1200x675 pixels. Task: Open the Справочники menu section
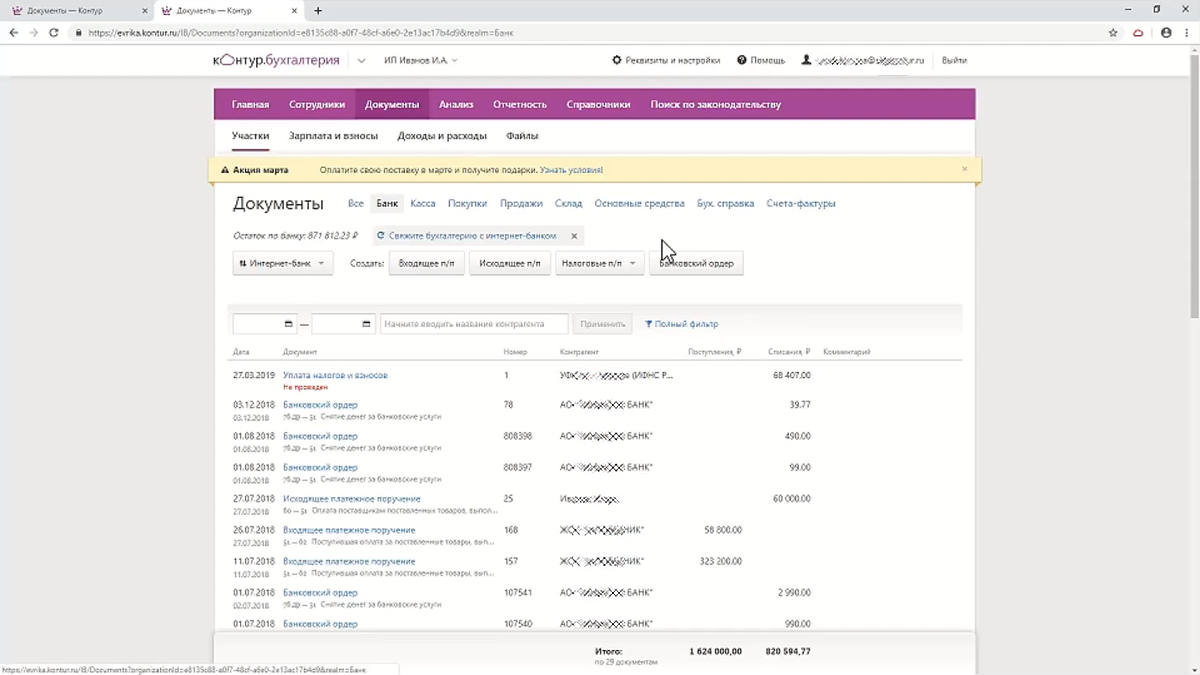(598, 104)
